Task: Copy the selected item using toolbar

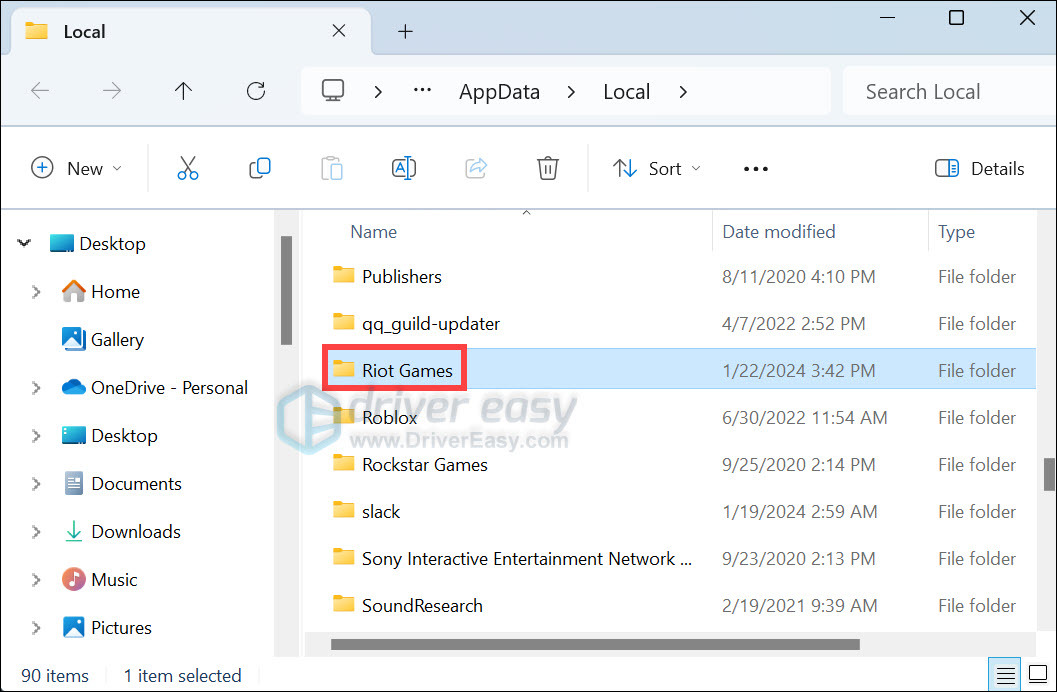Action: coord(260,168)
